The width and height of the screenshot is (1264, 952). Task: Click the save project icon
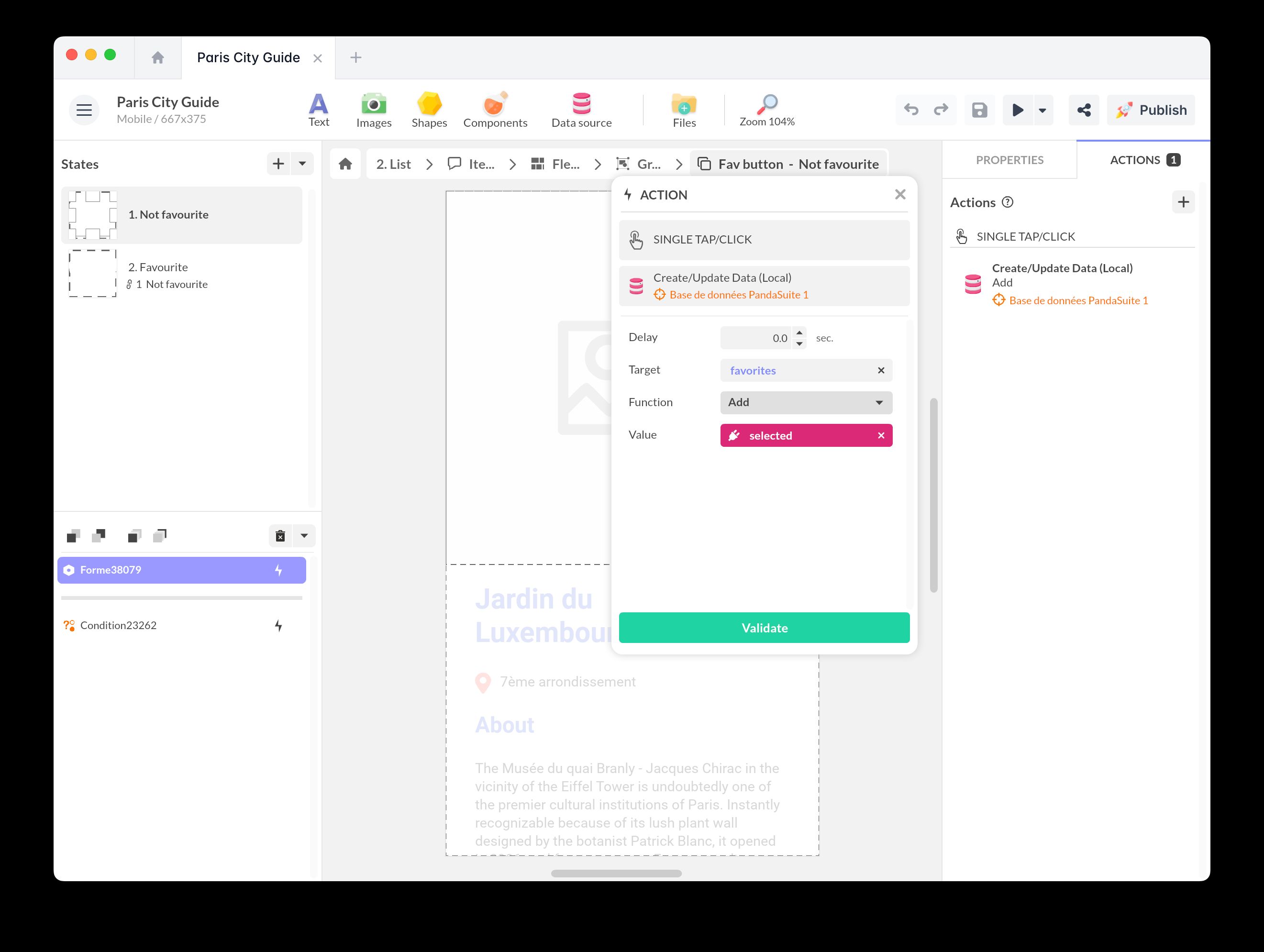point(979,110)
